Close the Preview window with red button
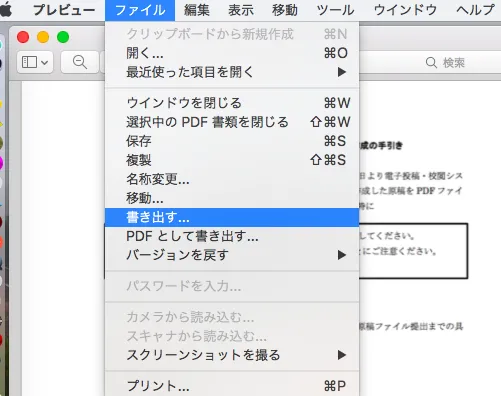The width and height of the screenshot is (501, 396). click(x=23, y=37)
